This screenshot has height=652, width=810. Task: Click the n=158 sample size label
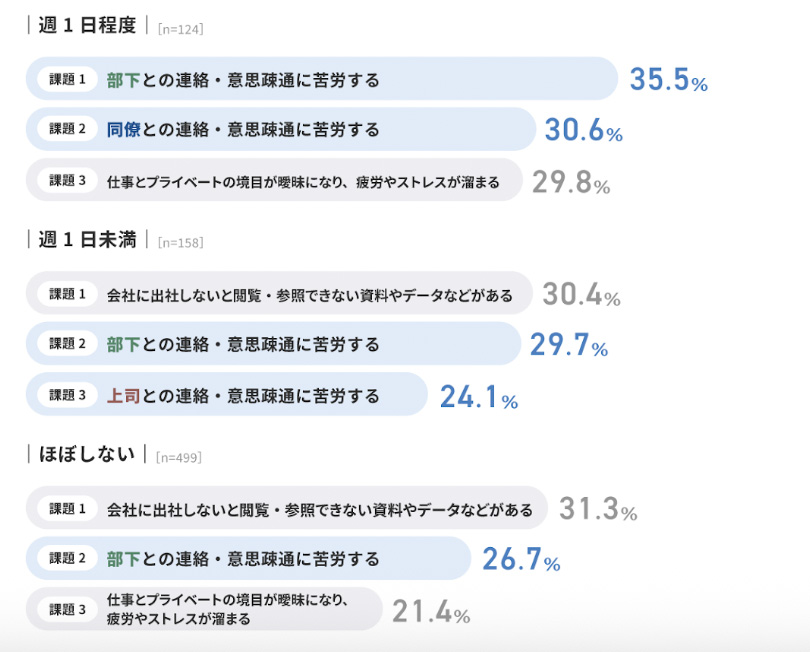point(181,243)
